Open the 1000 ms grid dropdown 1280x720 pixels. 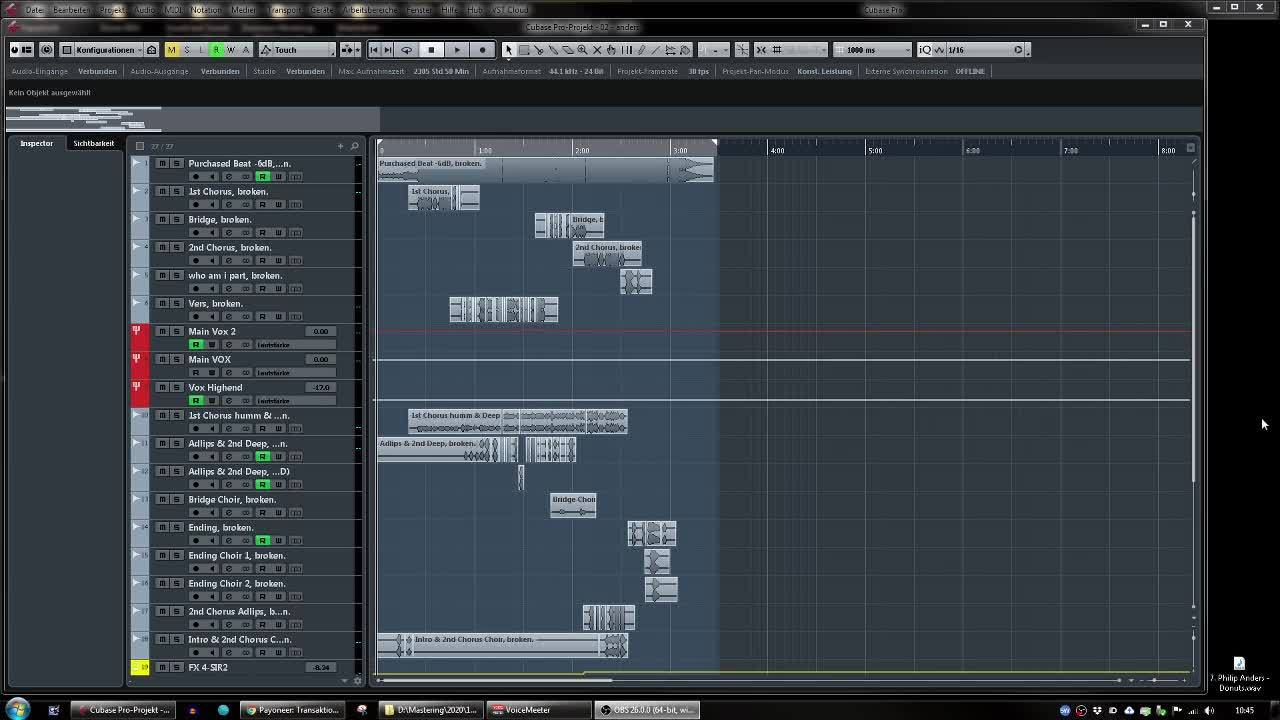pos(873,50)
